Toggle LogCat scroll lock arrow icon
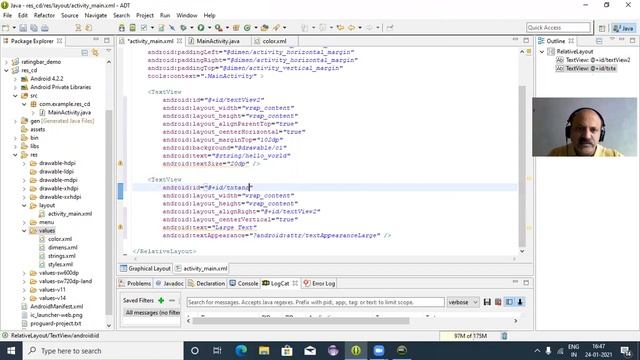 pos(520,302)
